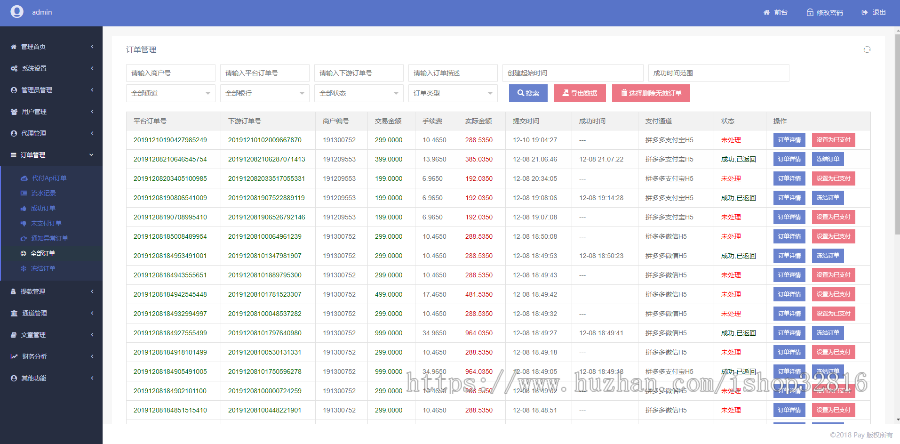
Task: Collapse the 订单管理 sidebar section chevron
Action: [x=91, y=155]
